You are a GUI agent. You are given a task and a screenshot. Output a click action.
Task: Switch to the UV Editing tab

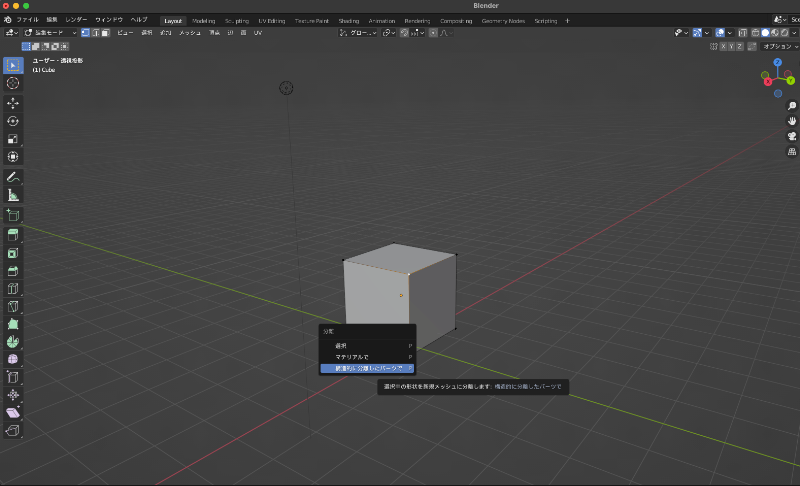[x=271, y=21]
